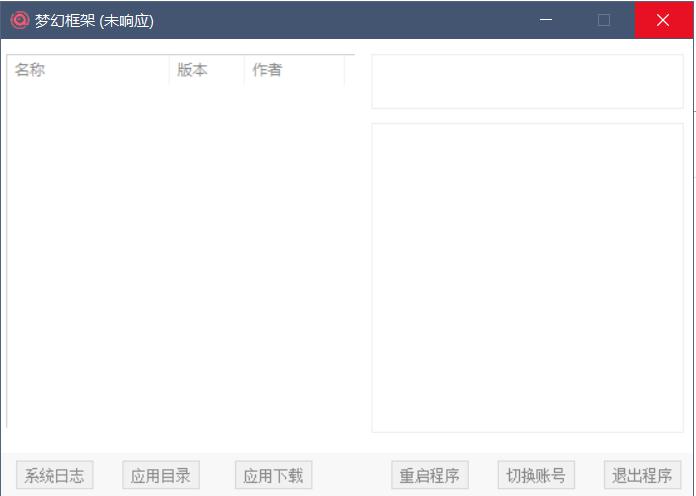696x496 pixels.
Task: Open the 应用目录 folder button
Action: click(x=160, y=475)
